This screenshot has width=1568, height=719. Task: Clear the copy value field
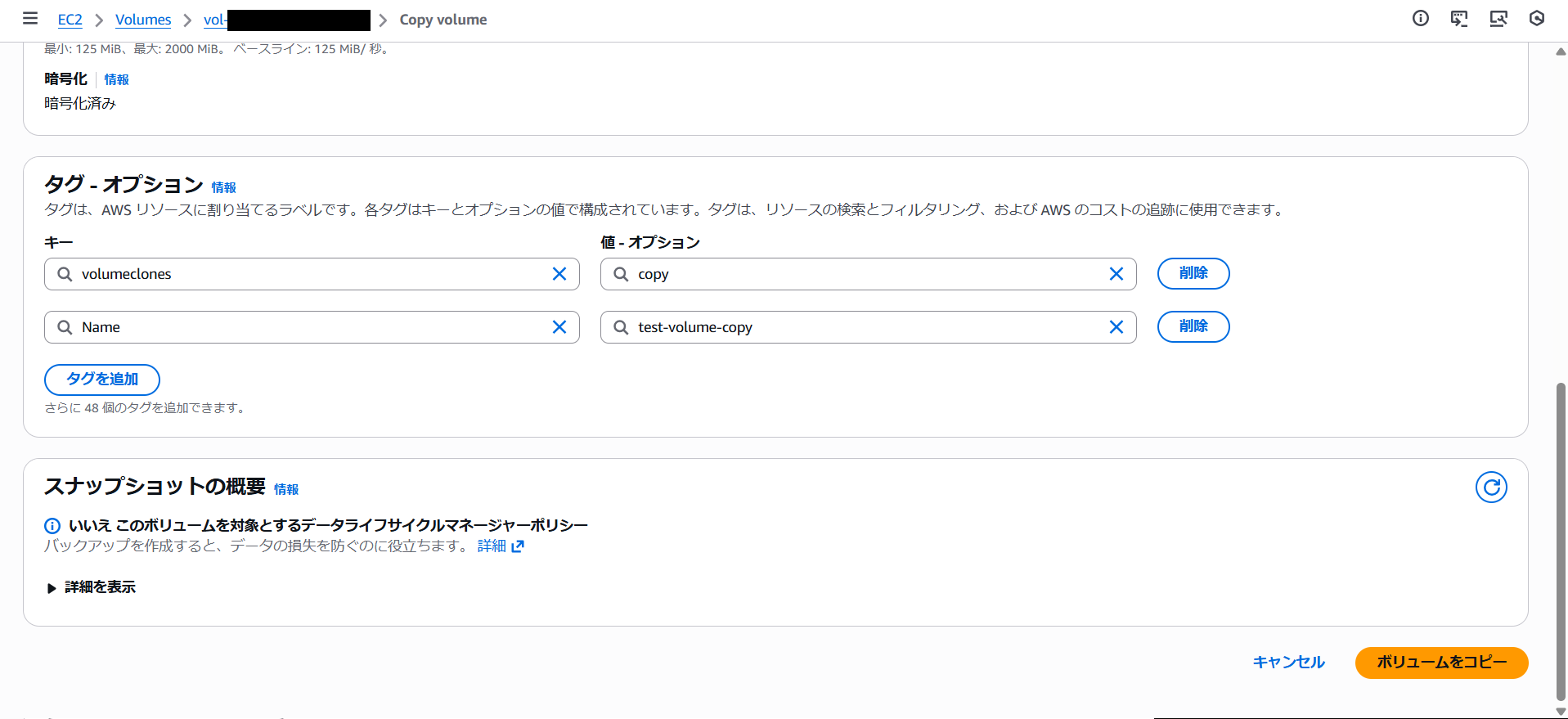pos(1116,274)
